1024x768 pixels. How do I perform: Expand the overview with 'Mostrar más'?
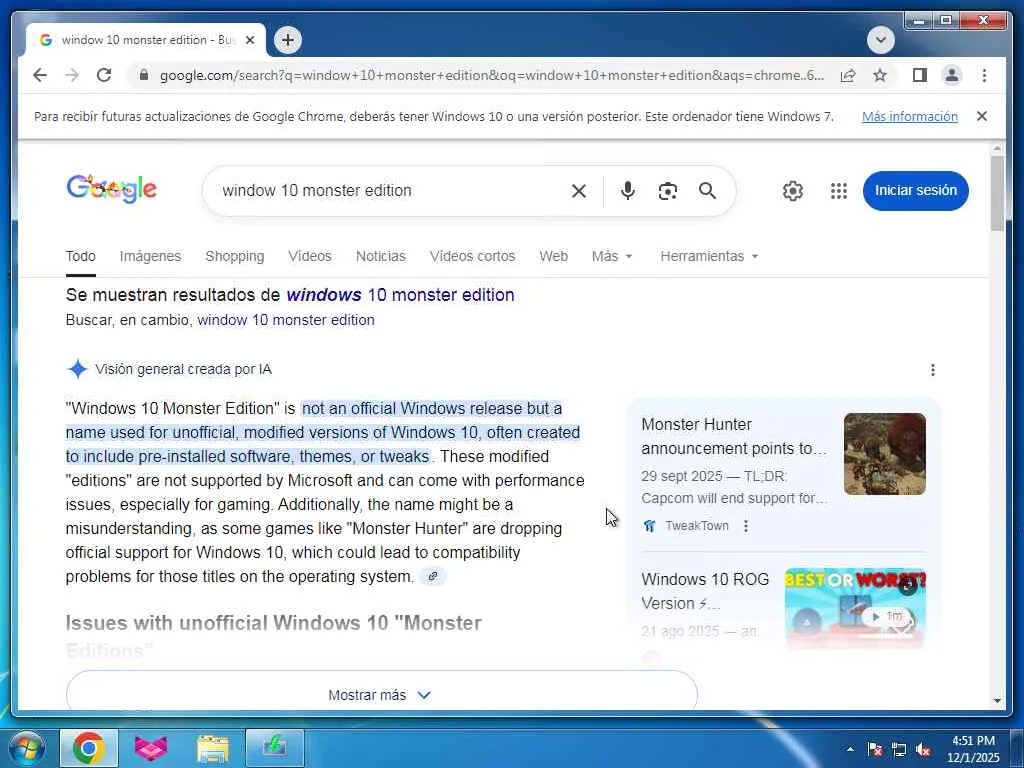(x=381, y=694)
